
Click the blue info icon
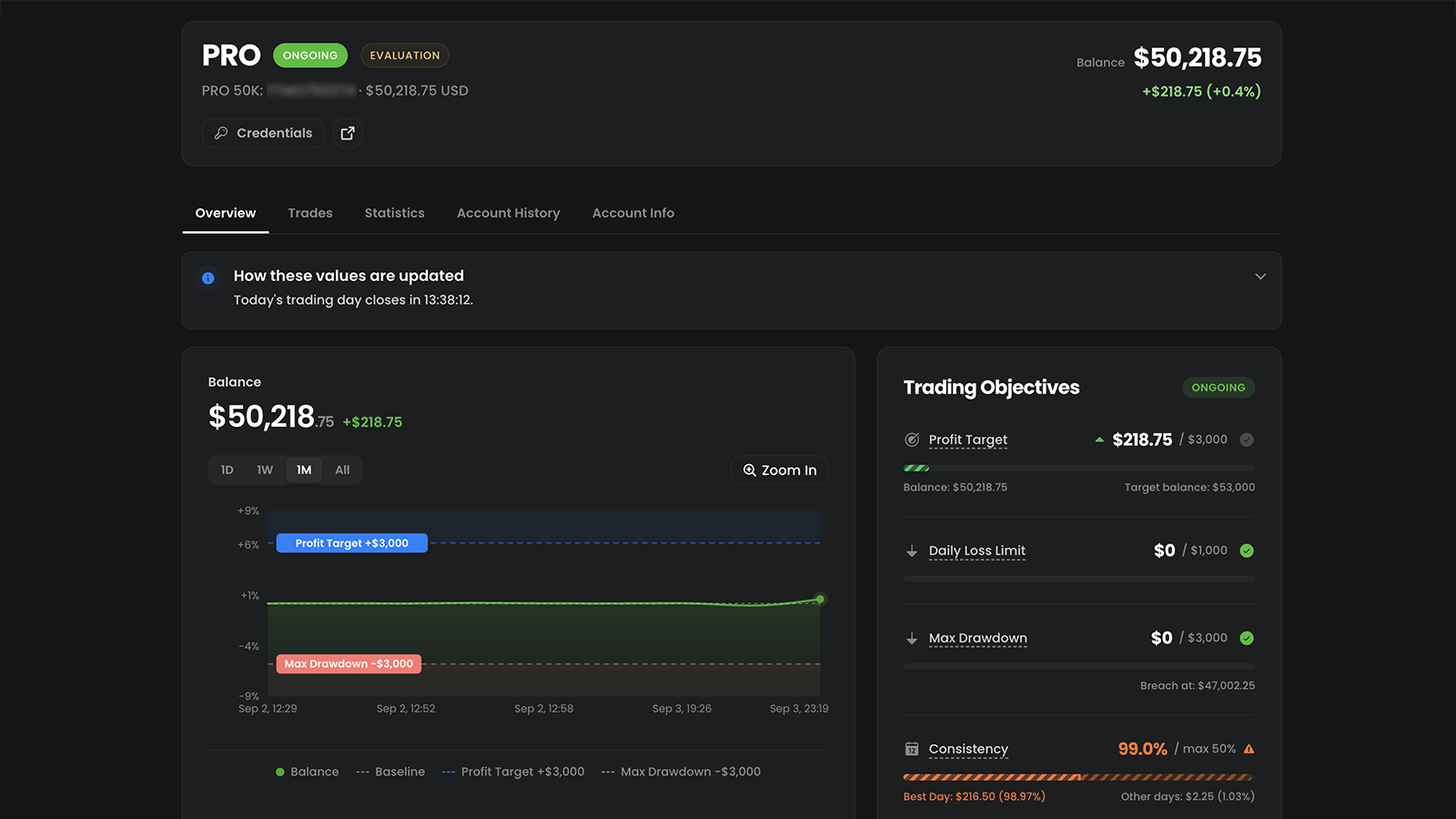point(208,278)
